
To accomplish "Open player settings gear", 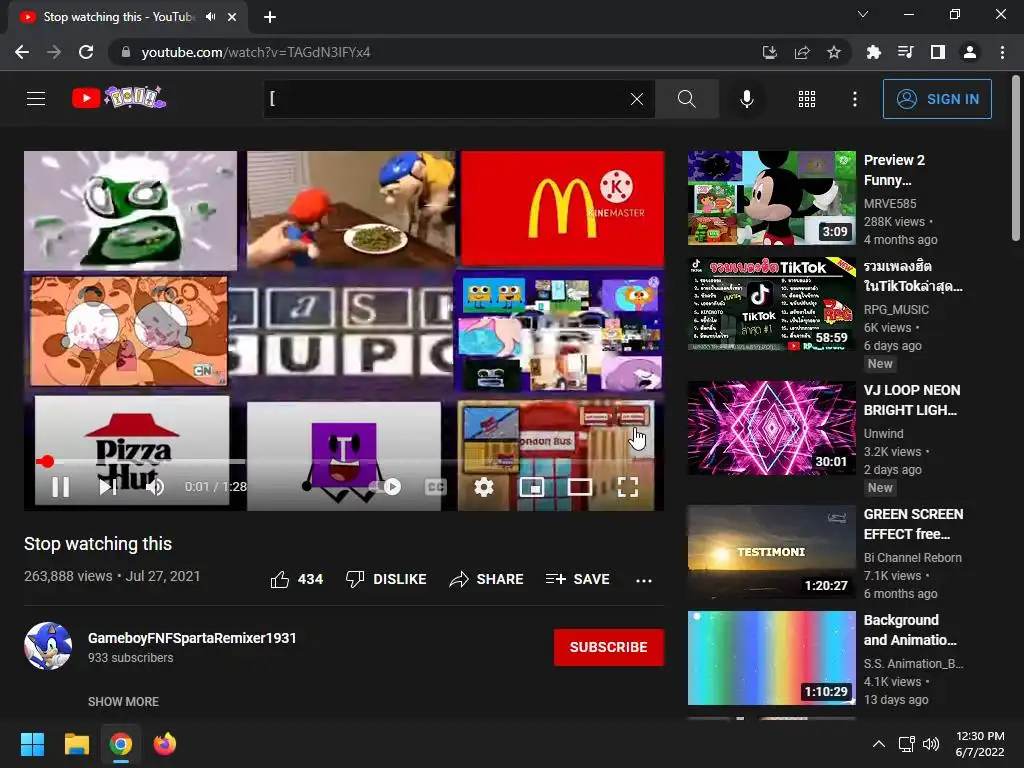I will point(483,487).
